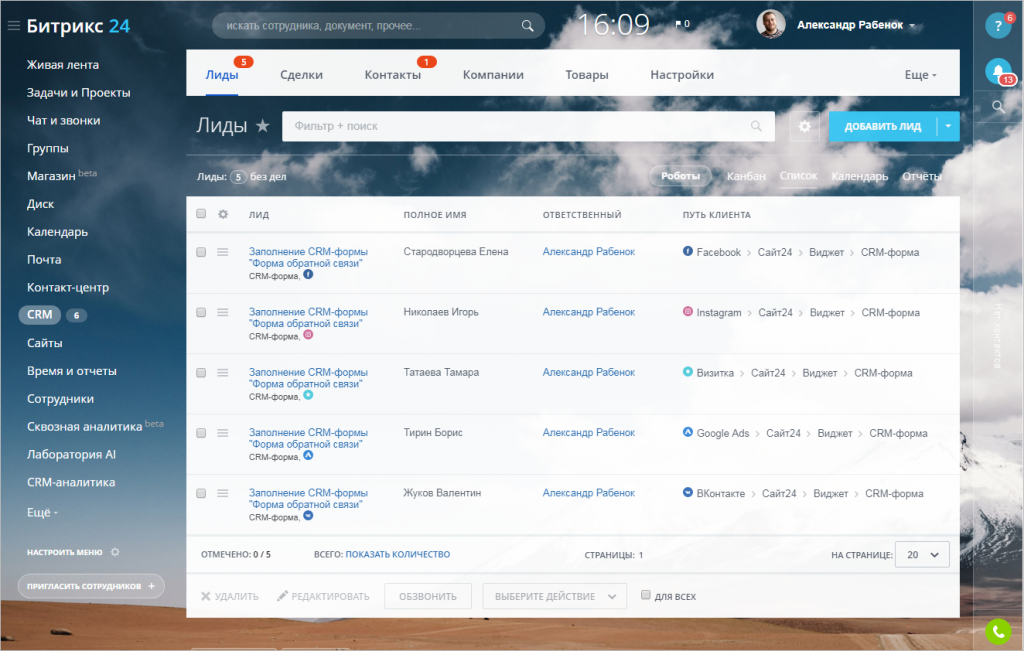Open the row menu icon for Татаева Тамара
The width and height of the screenshot is (1024, 651).
223,373
